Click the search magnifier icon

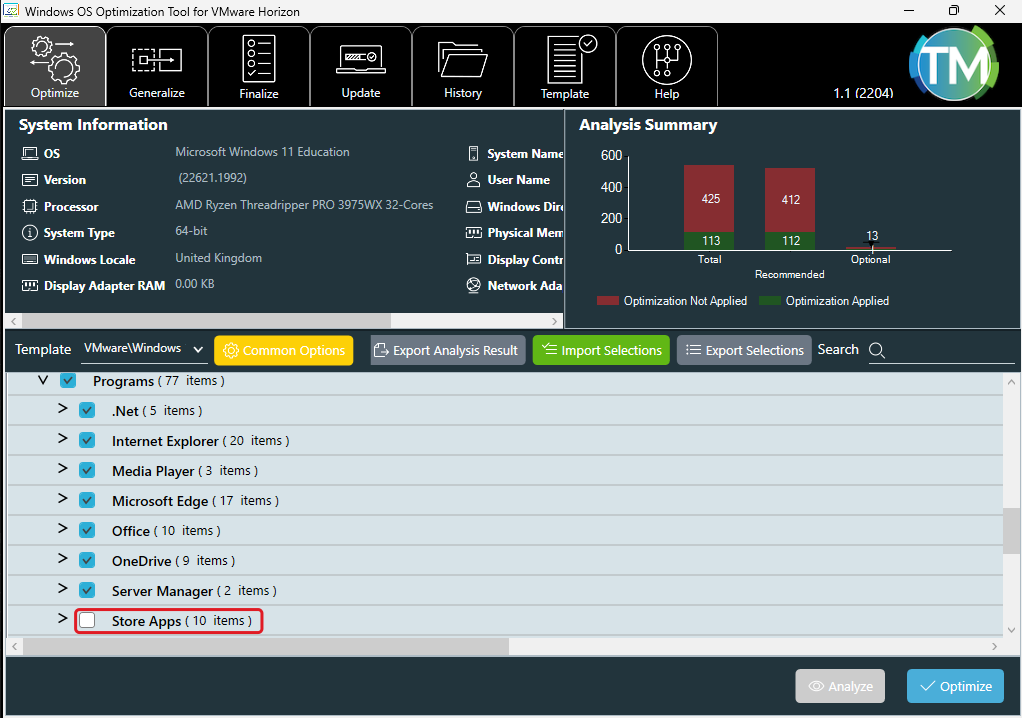coord(877,350)
